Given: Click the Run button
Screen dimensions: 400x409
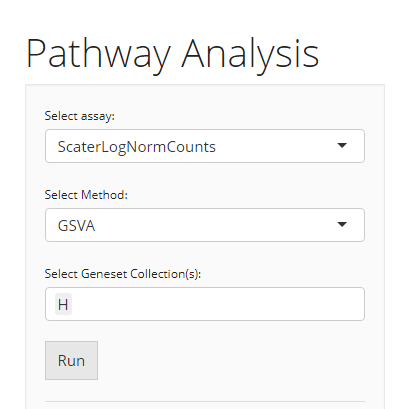Looking at the screenshot, I should [71, 360].
